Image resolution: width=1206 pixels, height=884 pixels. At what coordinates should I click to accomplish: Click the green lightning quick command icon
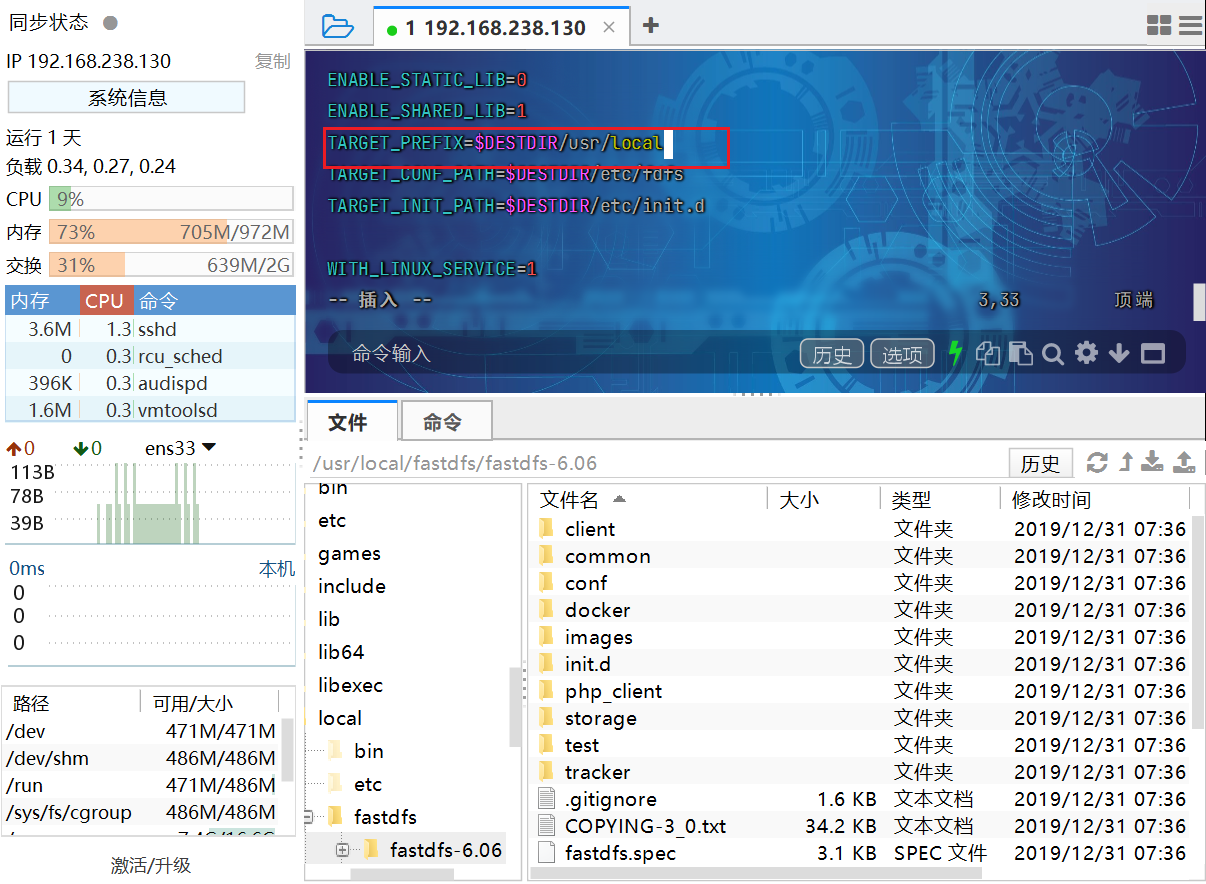click(956, 353)
